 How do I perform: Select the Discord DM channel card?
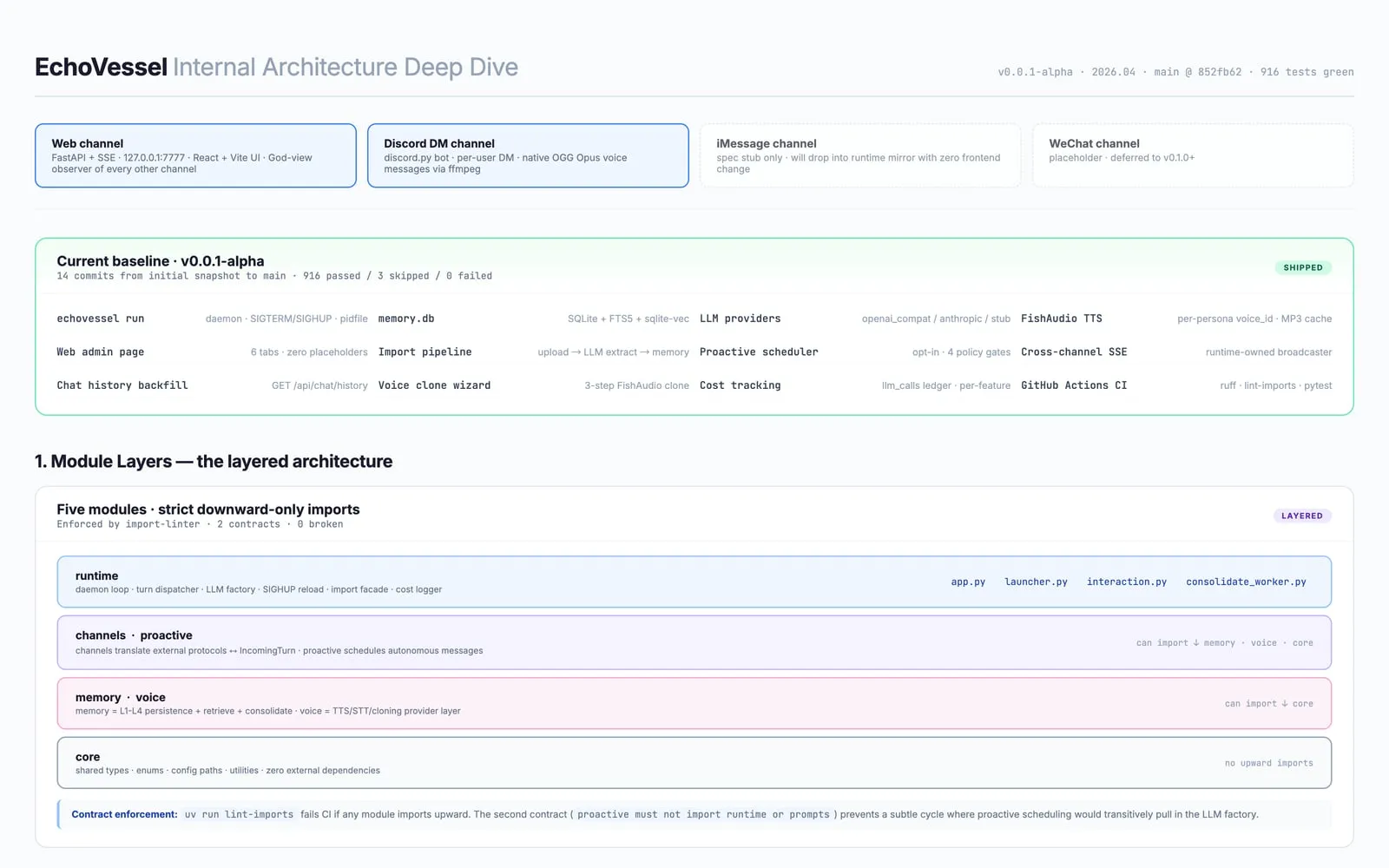pos(528,155)
